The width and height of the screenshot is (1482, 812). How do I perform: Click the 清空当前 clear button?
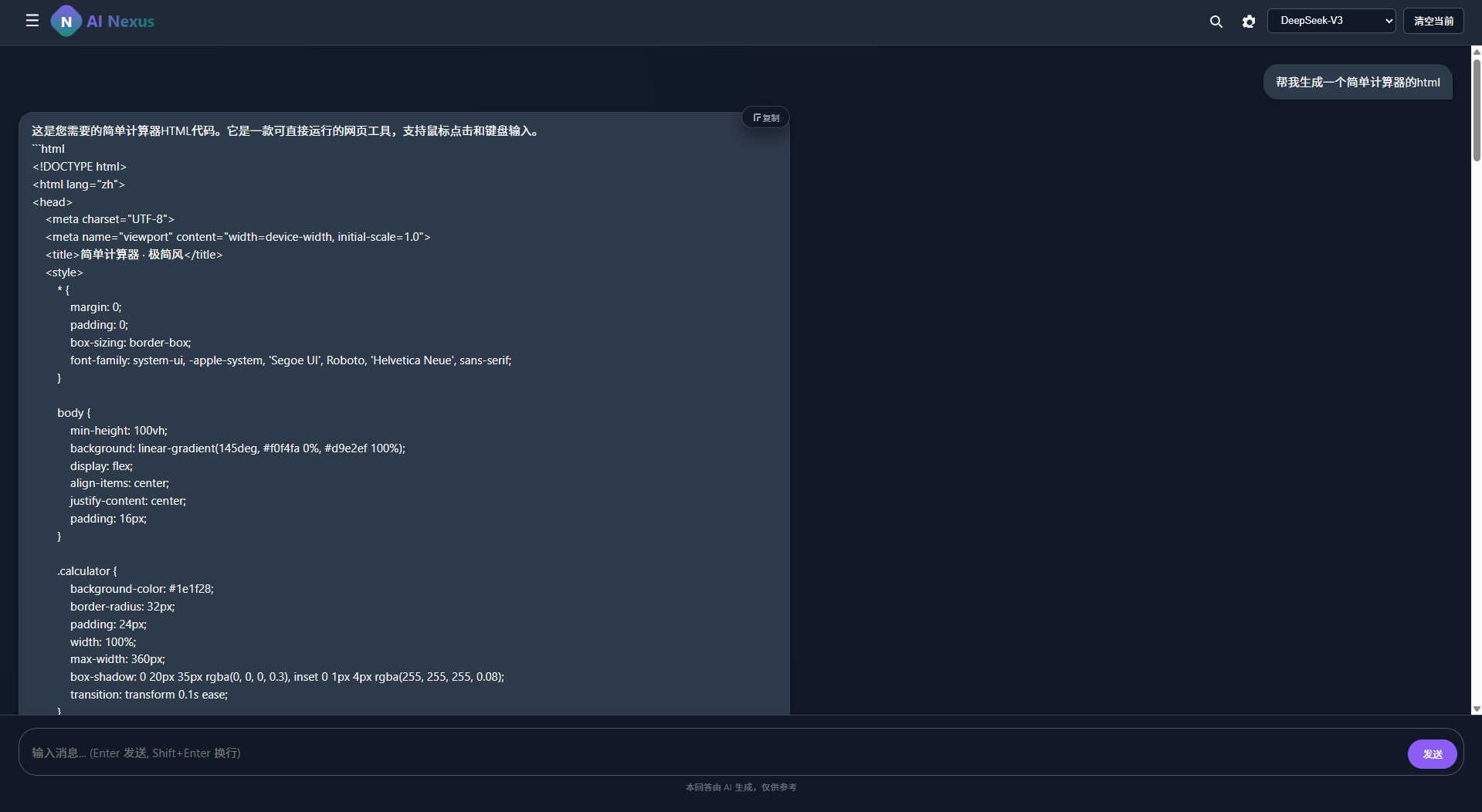(1433, 21)
